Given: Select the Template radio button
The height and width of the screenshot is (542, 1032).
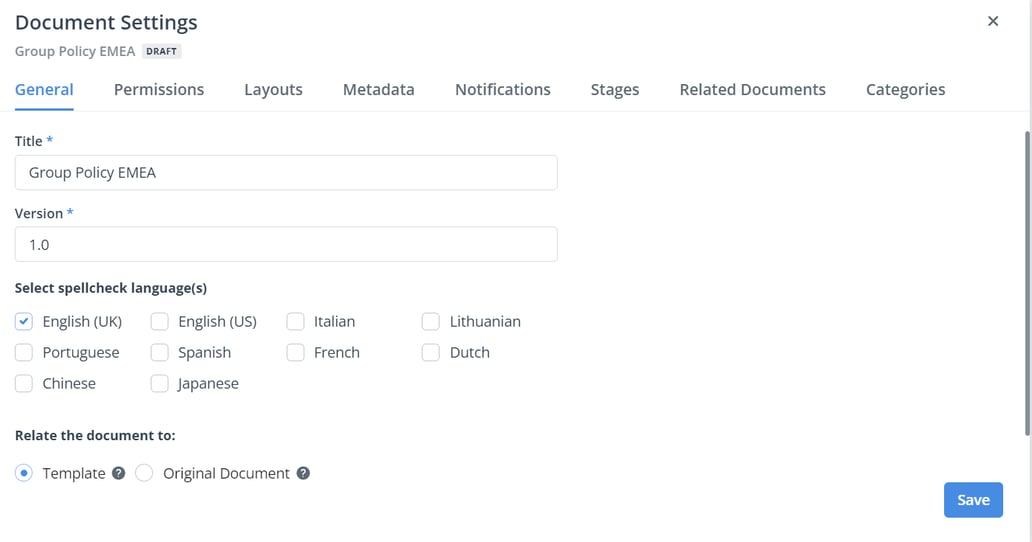Looking at the screenshot, I should tap(24, 473).
